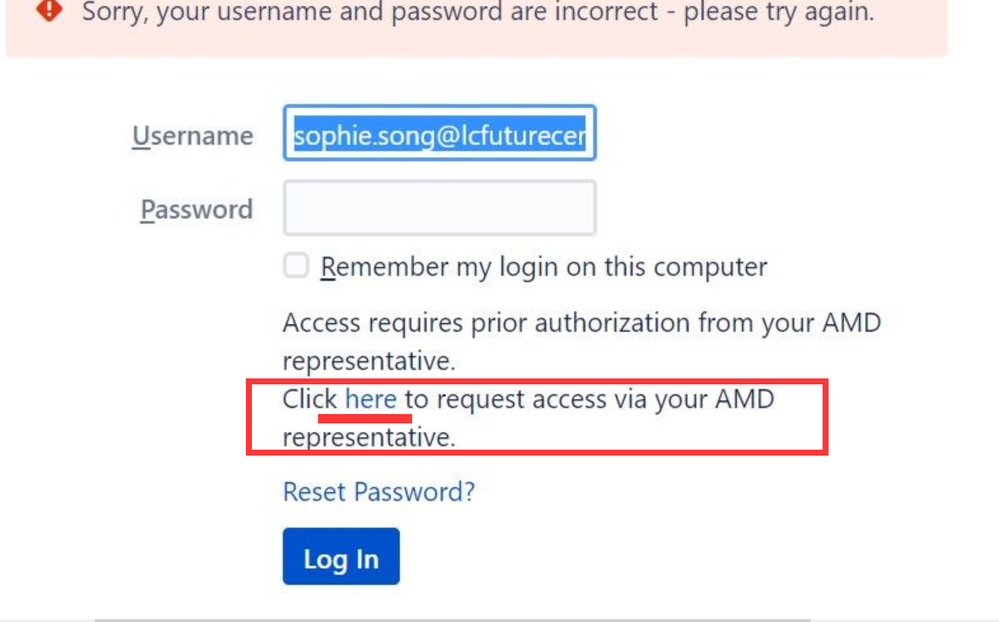Open the 'here' request access link
999x622 pixels.
click(x=371, y=399)
